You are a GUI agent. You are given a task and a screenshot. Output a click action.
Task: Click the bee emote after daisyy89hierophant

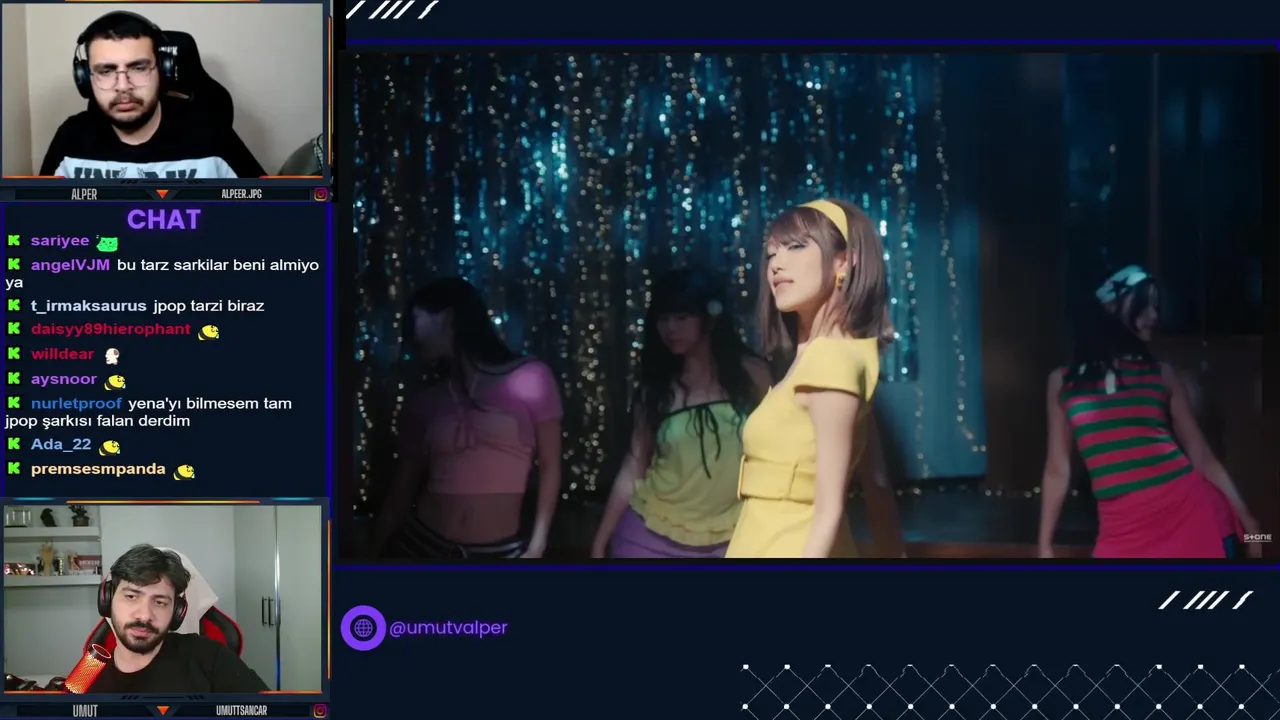click(208, 331)
